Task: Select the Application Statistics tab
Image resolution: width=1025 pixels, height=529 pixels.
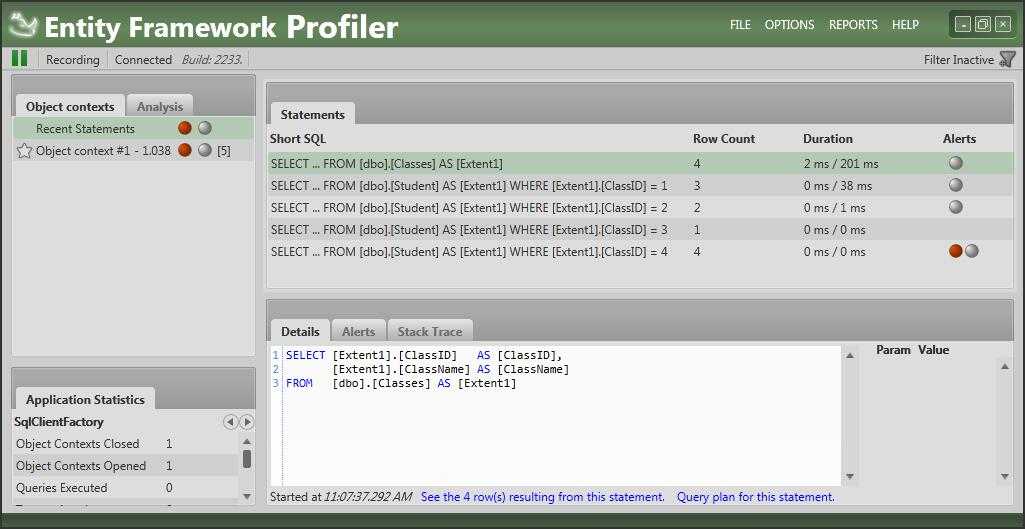Action: (x=85, y=400)
